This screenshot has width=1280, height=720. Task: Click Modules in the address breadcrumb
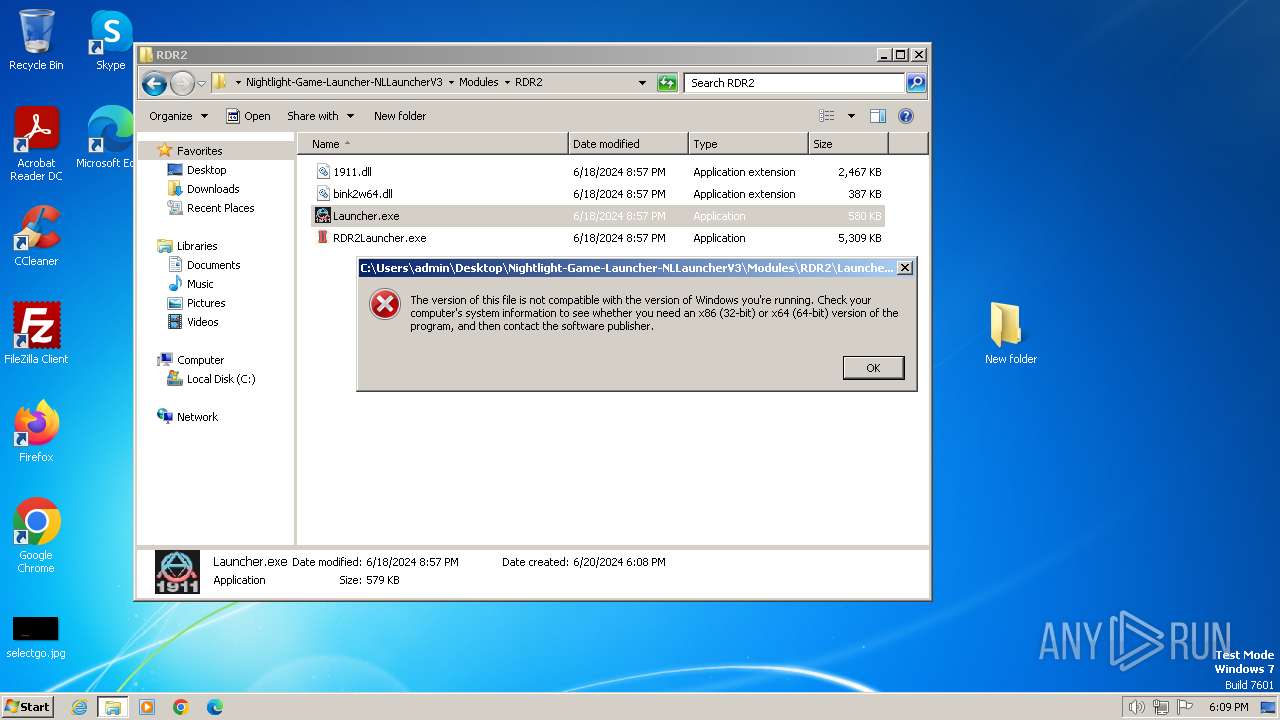(x=478, y=83)
